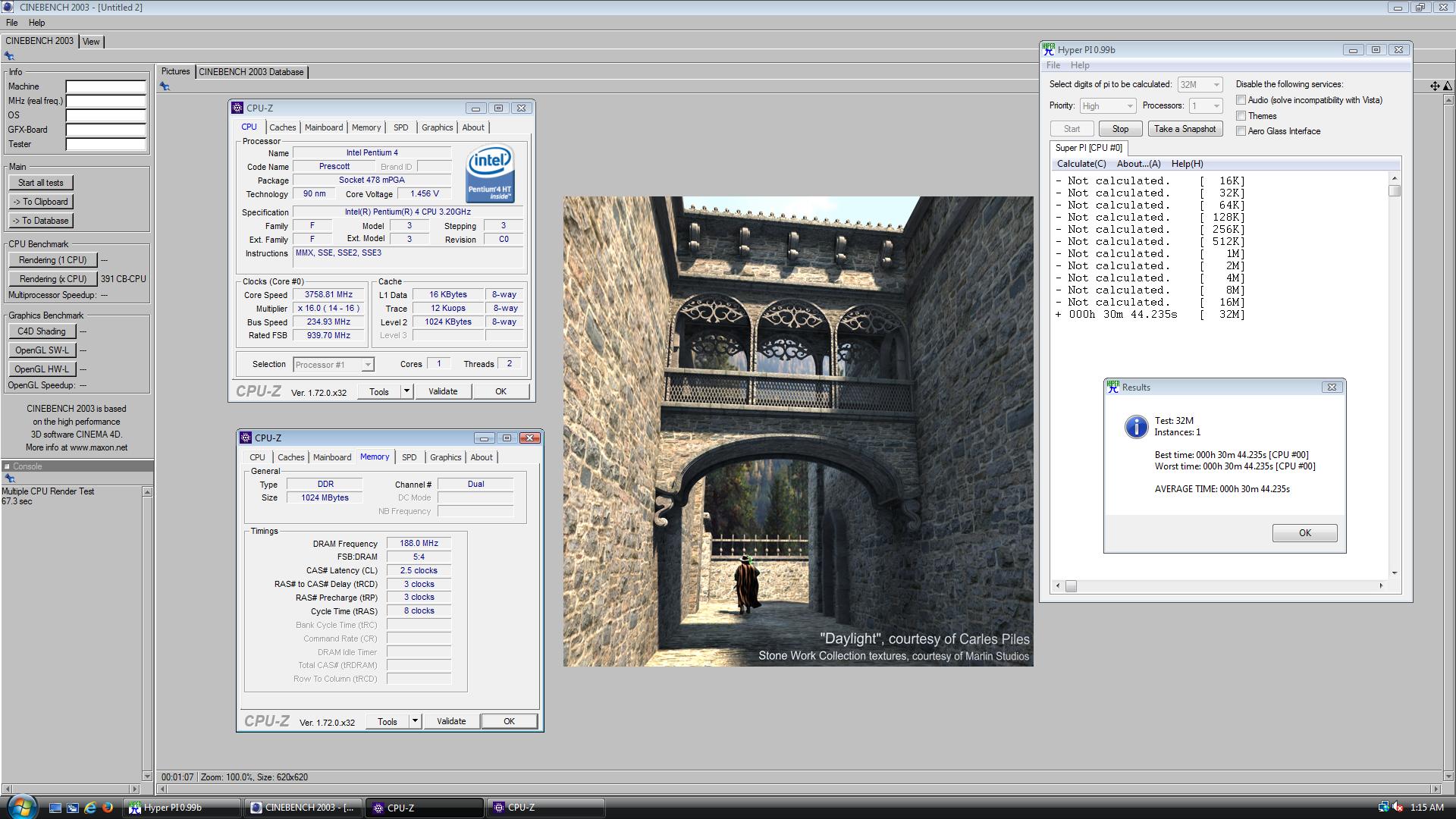1456x819 pixels.
Task: Launch Internet Explorer from quick launch
Action: click(x=90, y=808)
